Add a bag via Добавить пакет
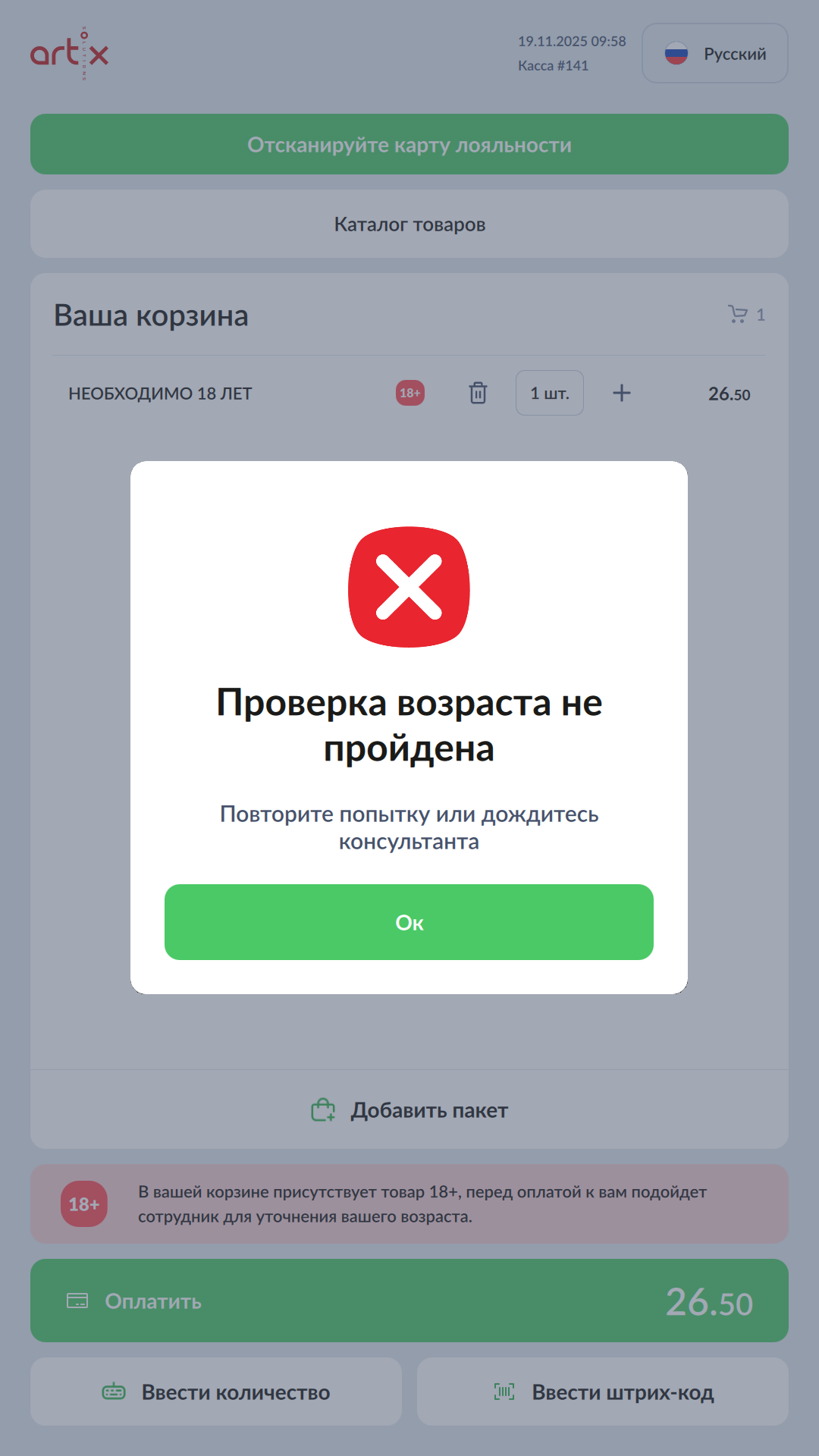 pyautogui.click(x=409, y=1110)
